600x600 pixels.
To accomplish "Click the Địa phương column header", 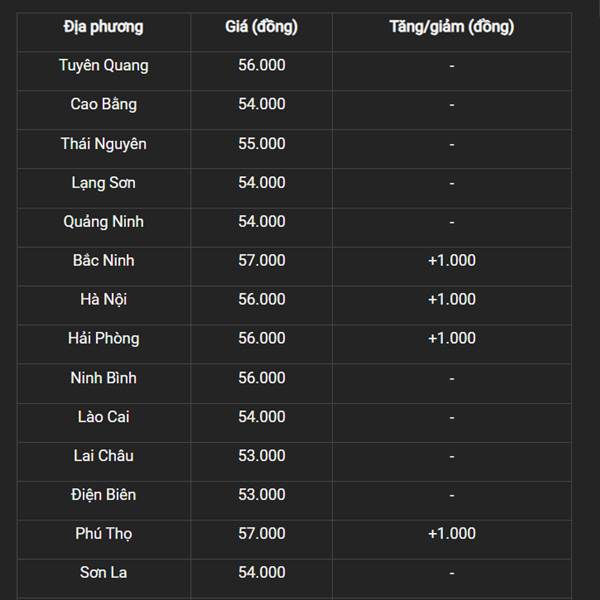I will click(x=103, y=27).
